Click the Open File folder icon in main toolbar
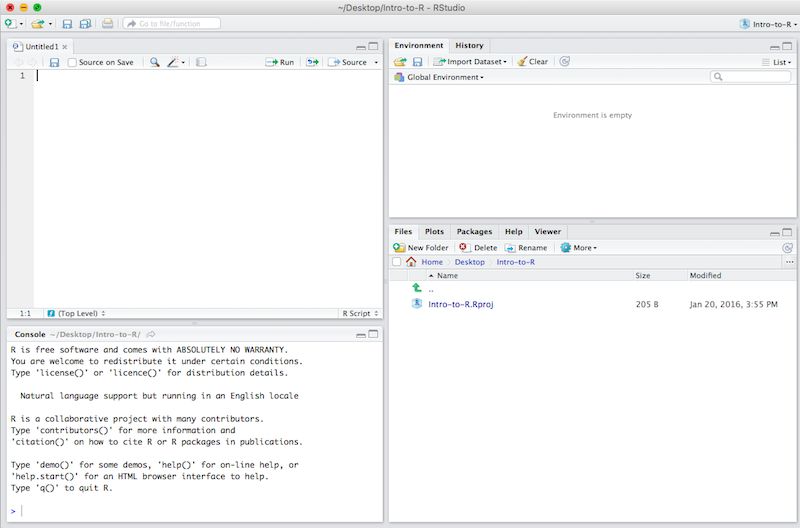The width and height of the screenshot is (800, 528). pyautogui.click(x=37, y=23)
